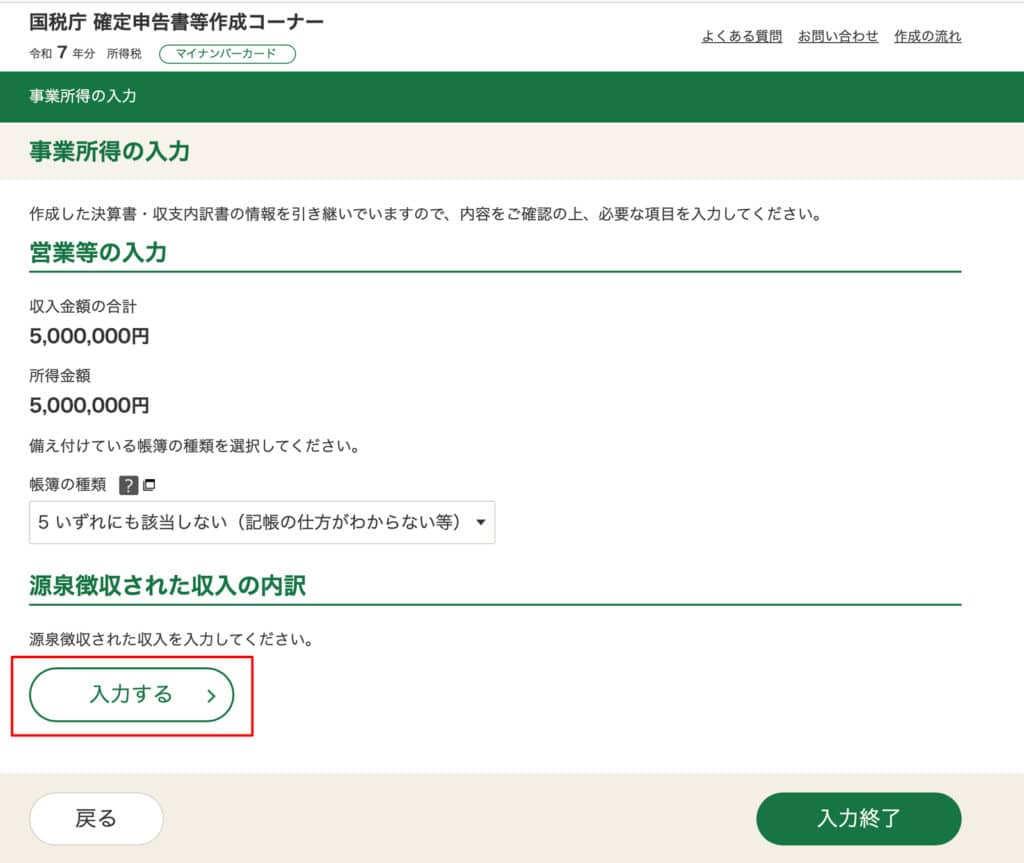
Task: Click the amount under 所得金額
Action: tap(89, 405)
